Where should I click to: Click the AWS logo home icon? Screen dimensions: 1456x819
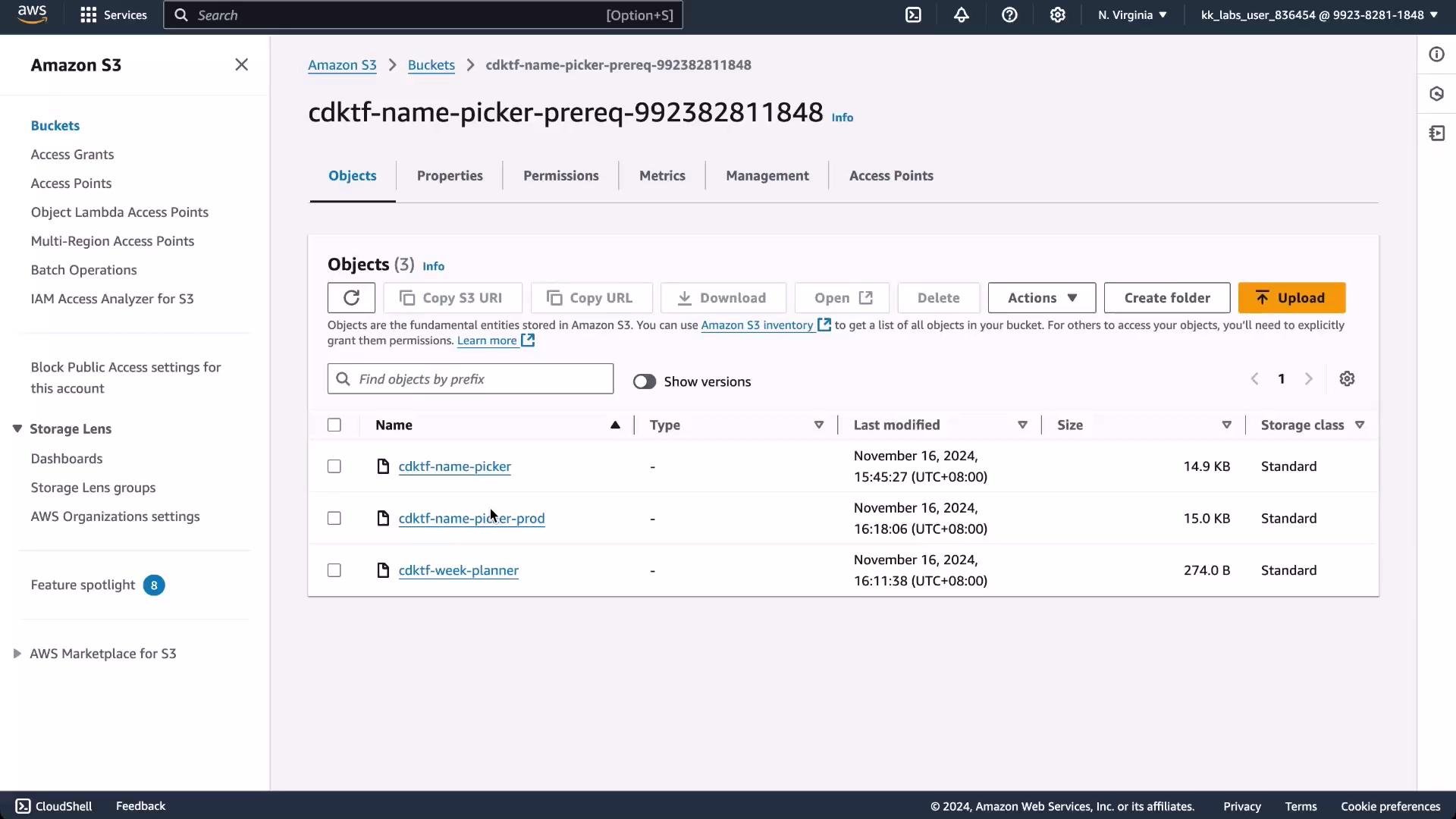pyautogui.click(x=32, y=14)
